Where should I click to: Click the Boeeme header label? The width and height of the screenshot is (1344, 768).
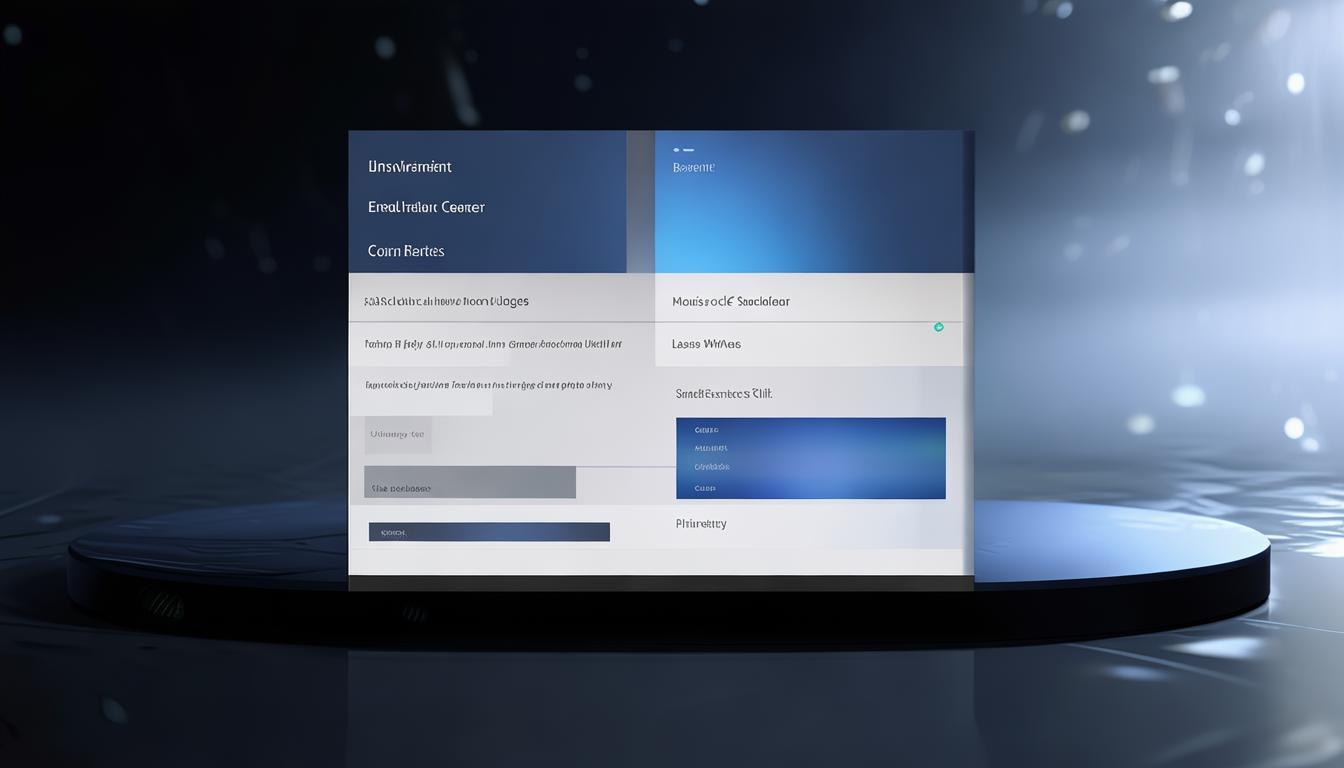click(694, 168)
